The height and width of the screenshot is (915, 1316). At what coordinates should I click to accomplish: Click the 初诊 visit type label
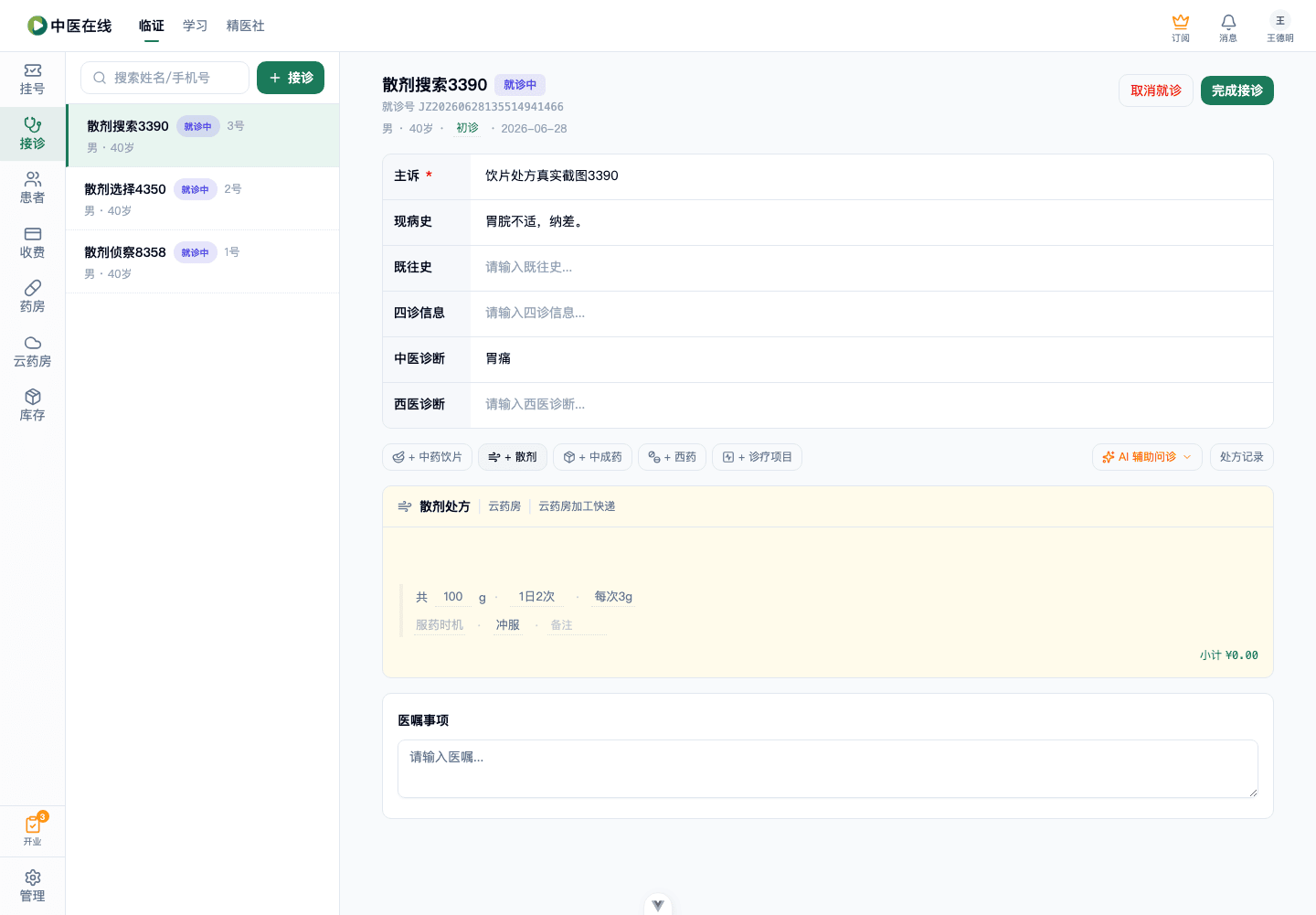coord(467,128)
